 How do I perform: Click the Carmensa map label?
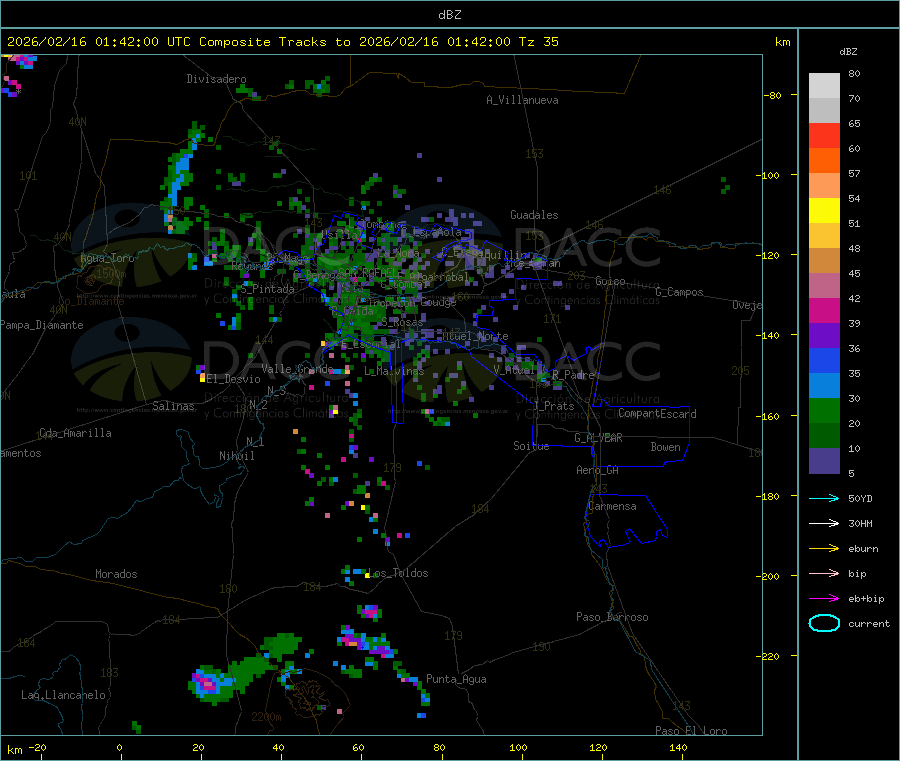tap(612, 506)
